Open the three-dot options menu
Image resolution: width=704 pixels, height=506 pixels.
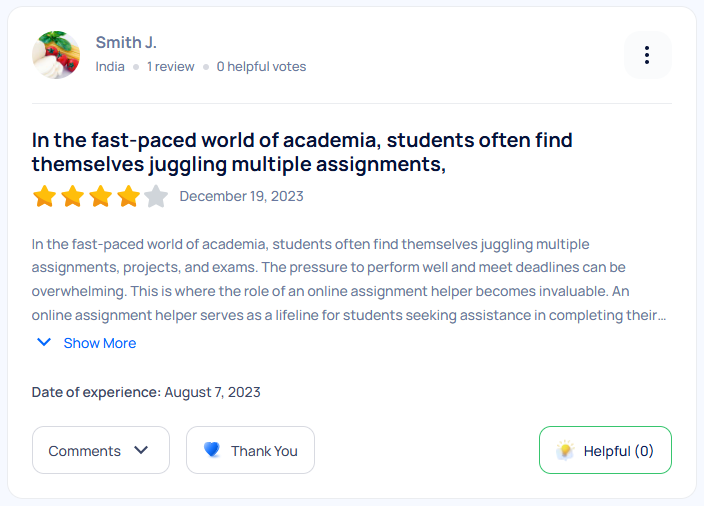647,55
